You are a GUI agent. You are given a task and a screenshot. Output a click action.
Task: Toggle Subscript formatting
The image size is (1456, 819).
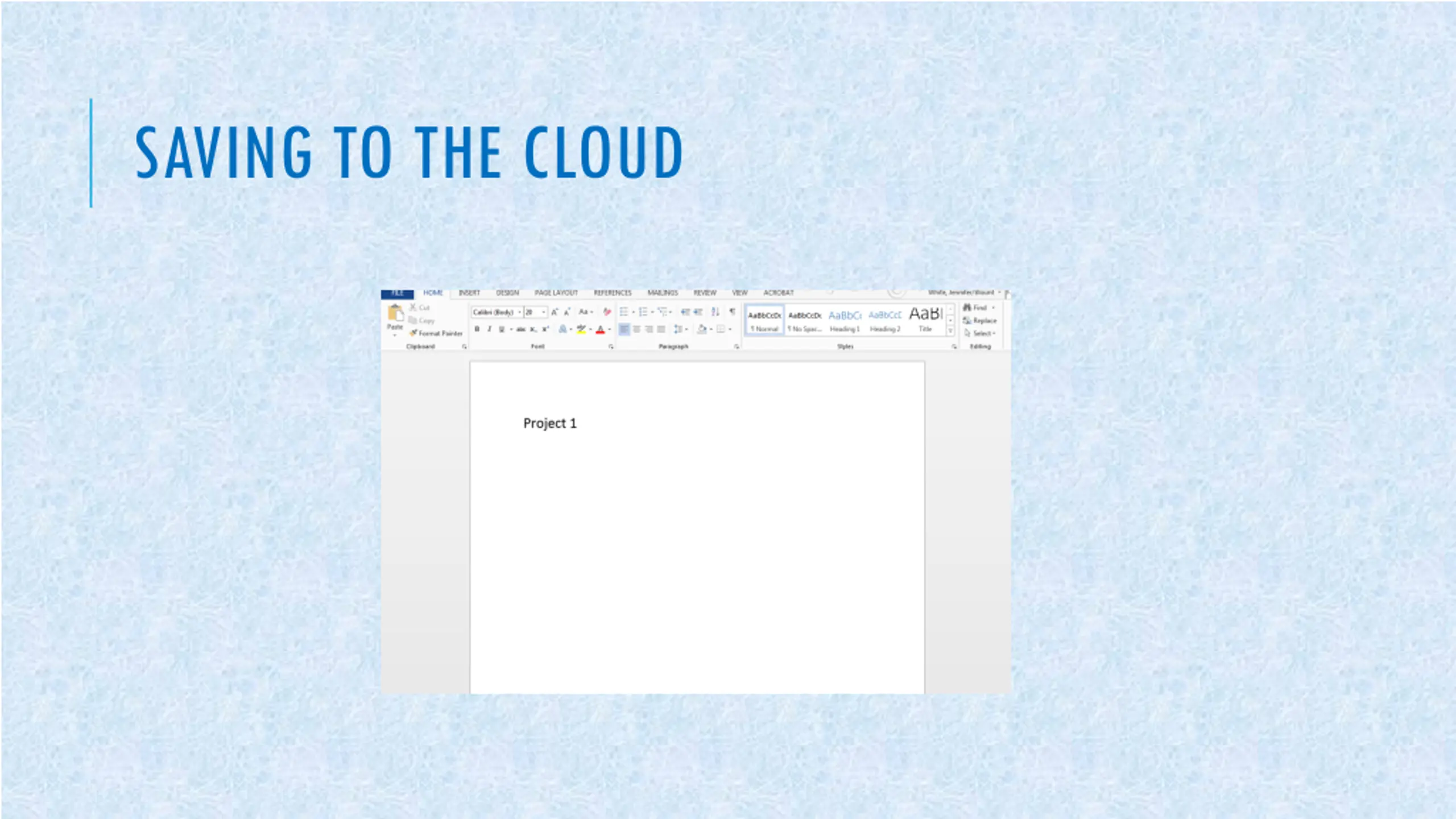point(533,329)
